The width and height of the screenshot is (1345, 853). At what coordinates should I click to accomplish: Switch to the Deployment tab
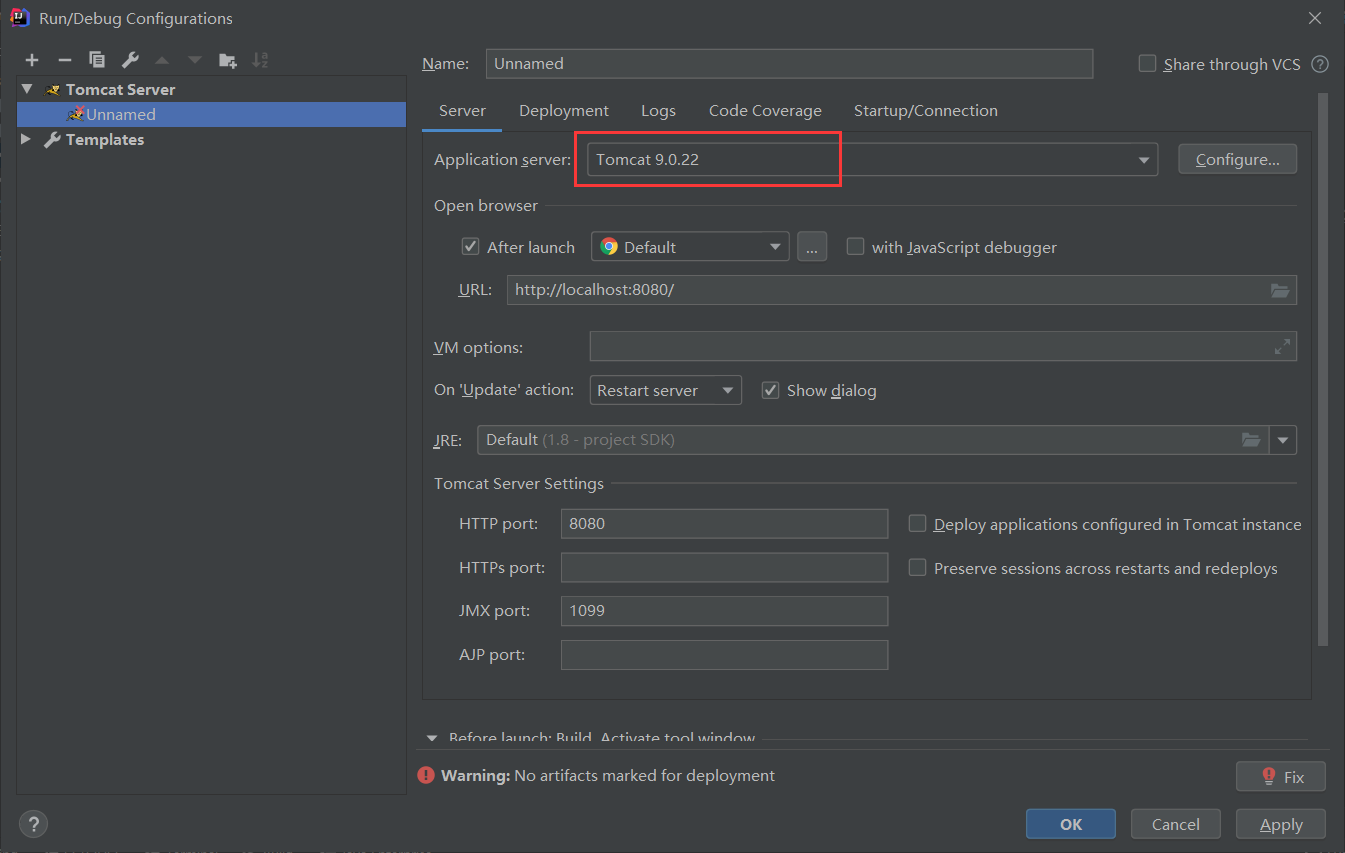(564, 111)
